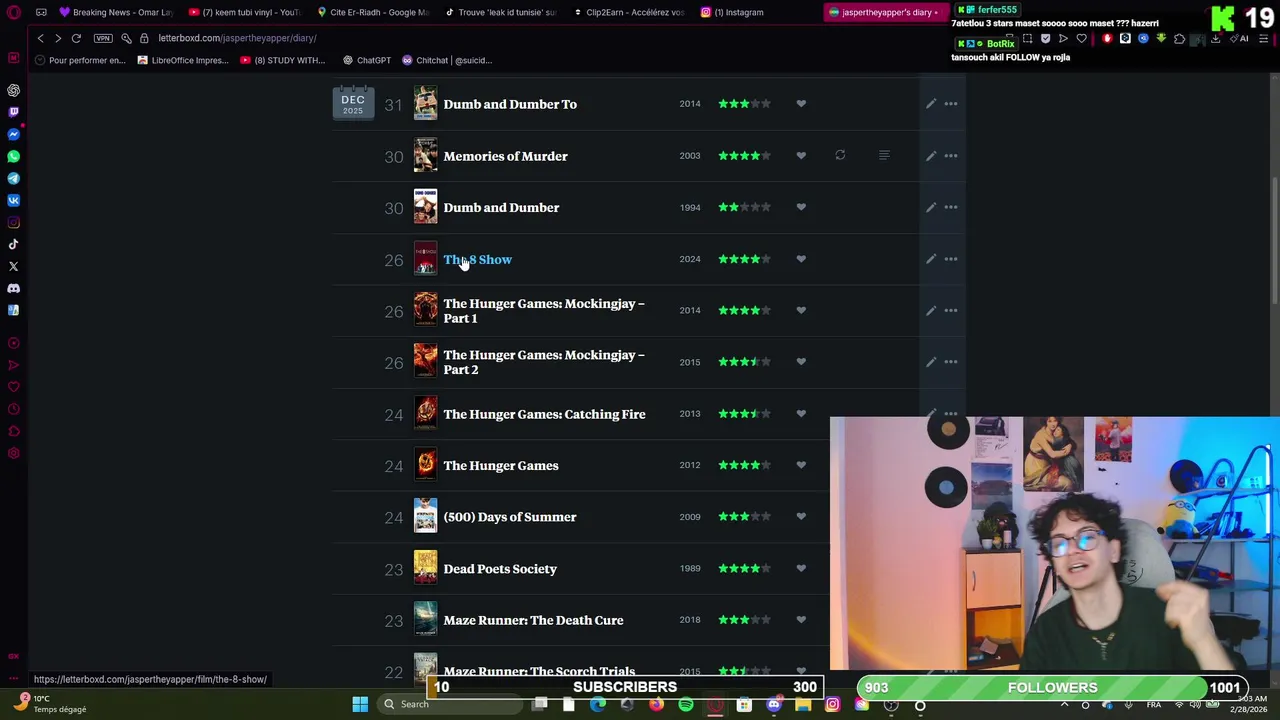Open Telegram in the Opera sidebar
The width and height of the screenshot is (1280, 720).
(13, 178)
